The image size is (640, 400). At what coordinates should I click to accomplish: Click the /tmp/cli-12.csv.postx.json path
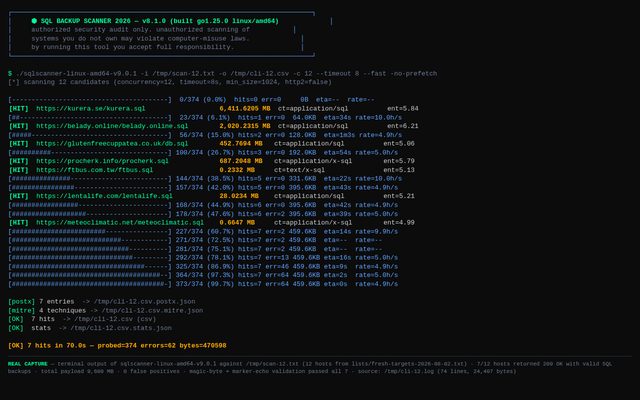coord(144,302)
